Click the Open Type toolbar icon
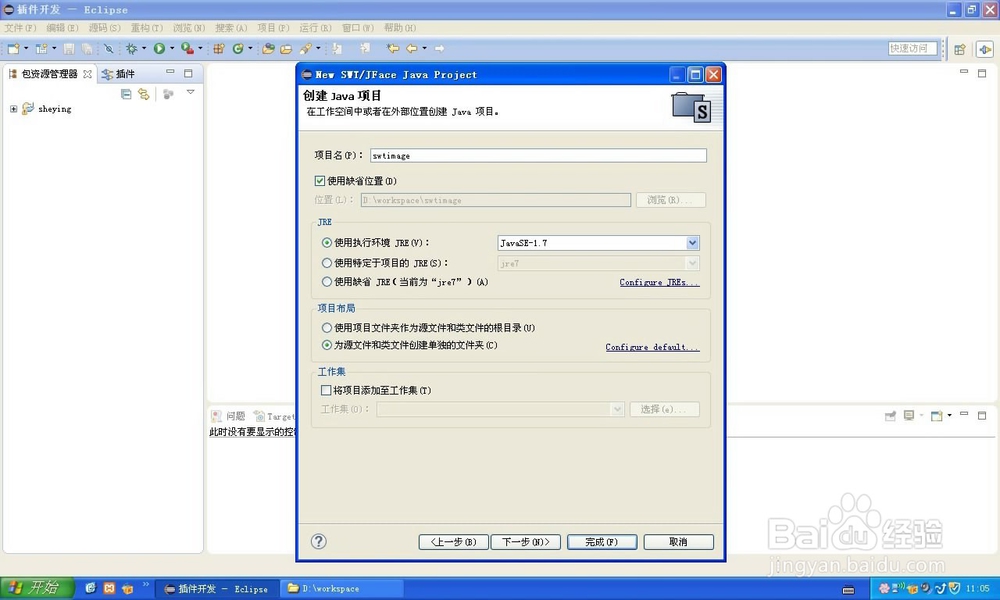The image size is (1000, 600). [268, 48]
